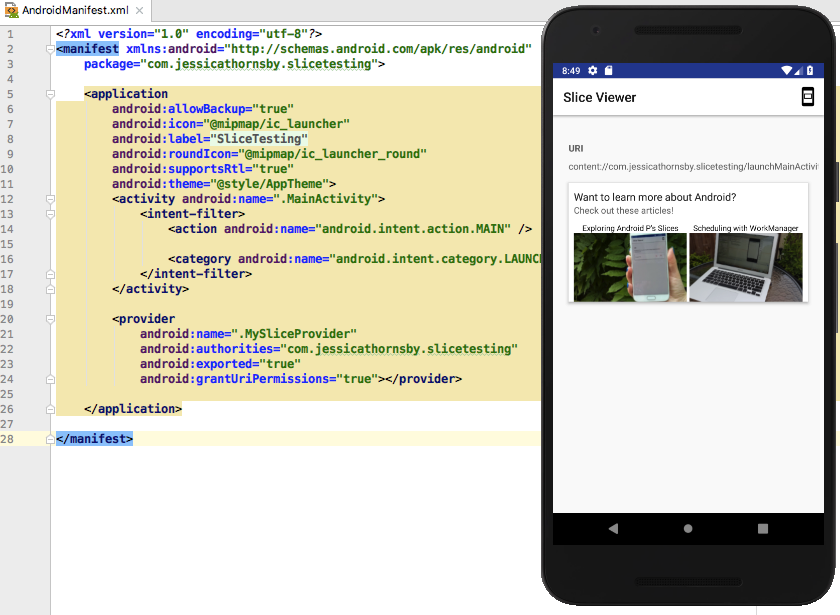840x615 pixels.
Task: Close the AndroidManifest.xml editor tab
Action: coord(139,10)
